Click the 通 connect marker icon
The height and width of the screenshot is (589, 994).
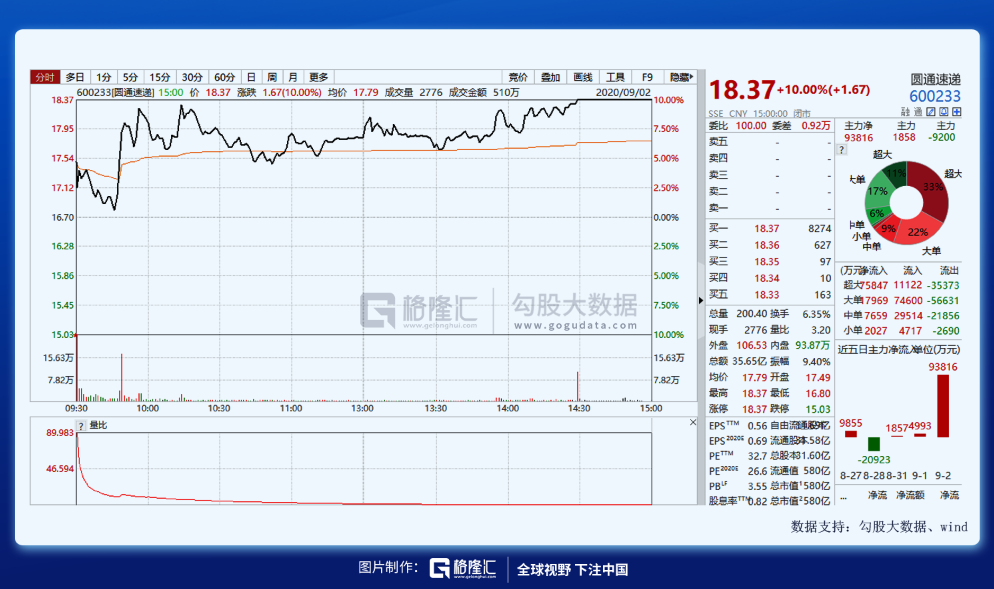918,112
